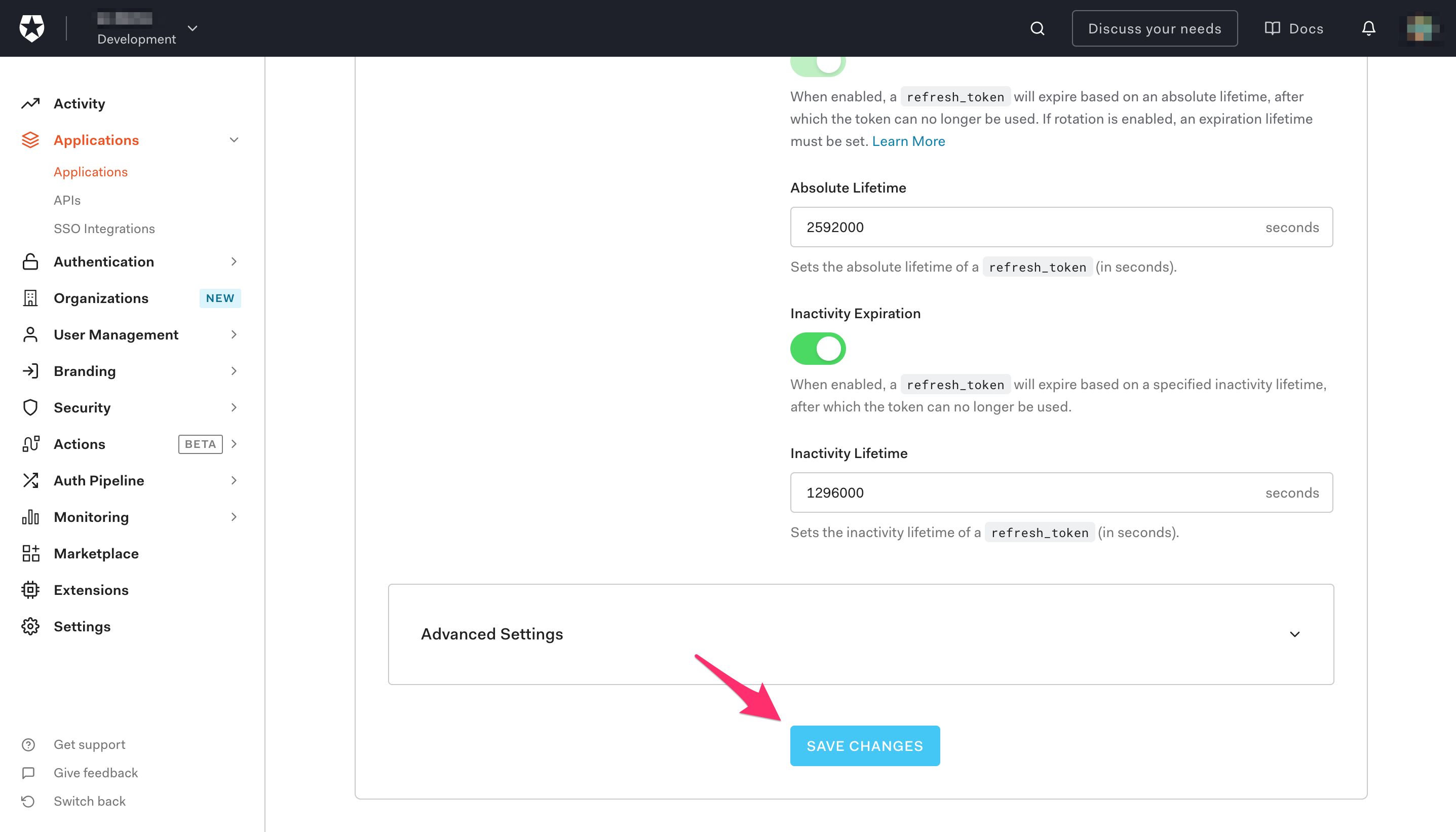Click the Save Changes button
Screen dimensions: 1456x832
click(x=864, y=746)
